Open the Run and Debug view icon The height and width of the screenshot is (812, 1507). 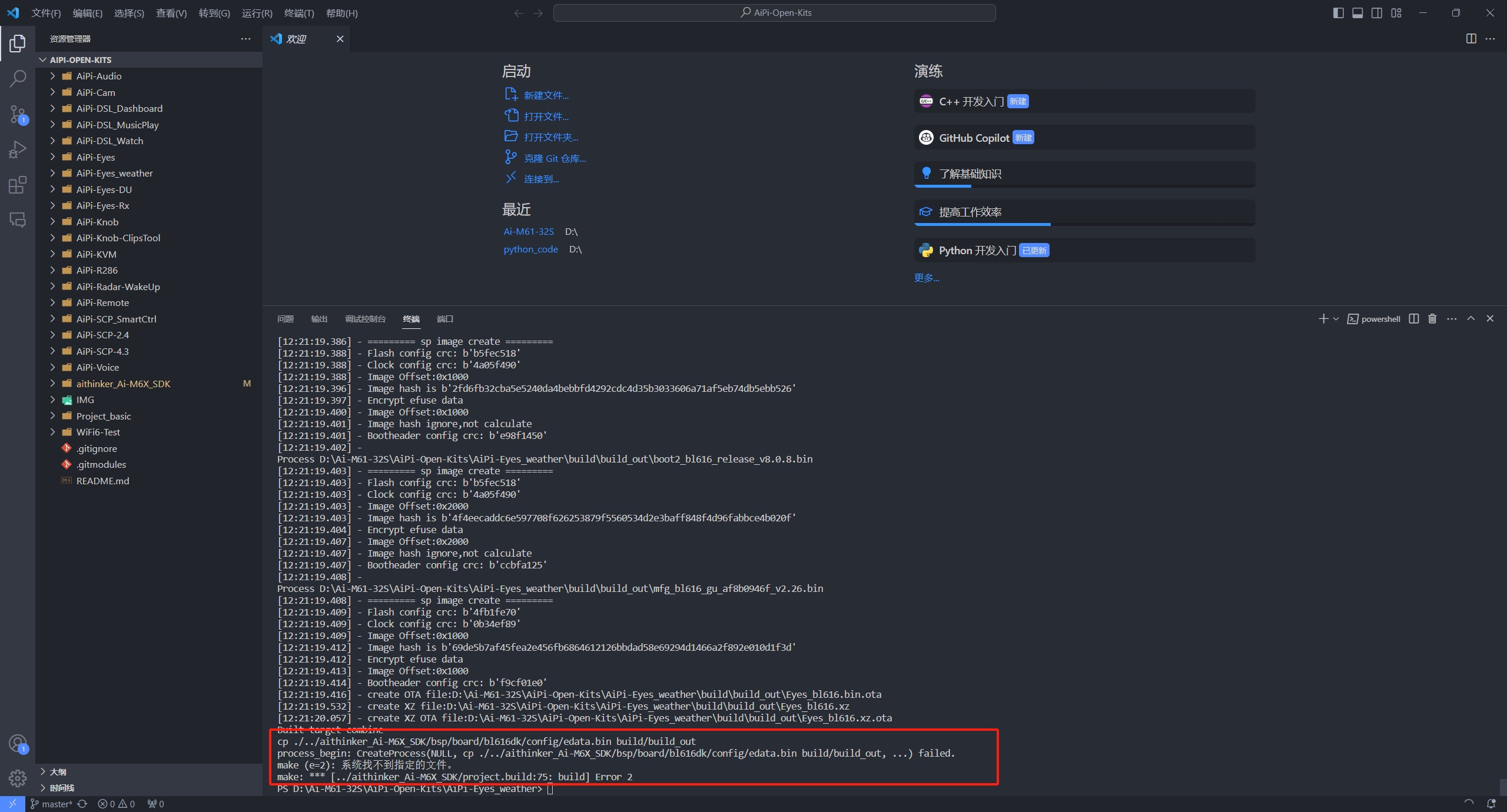coord(18,149)
